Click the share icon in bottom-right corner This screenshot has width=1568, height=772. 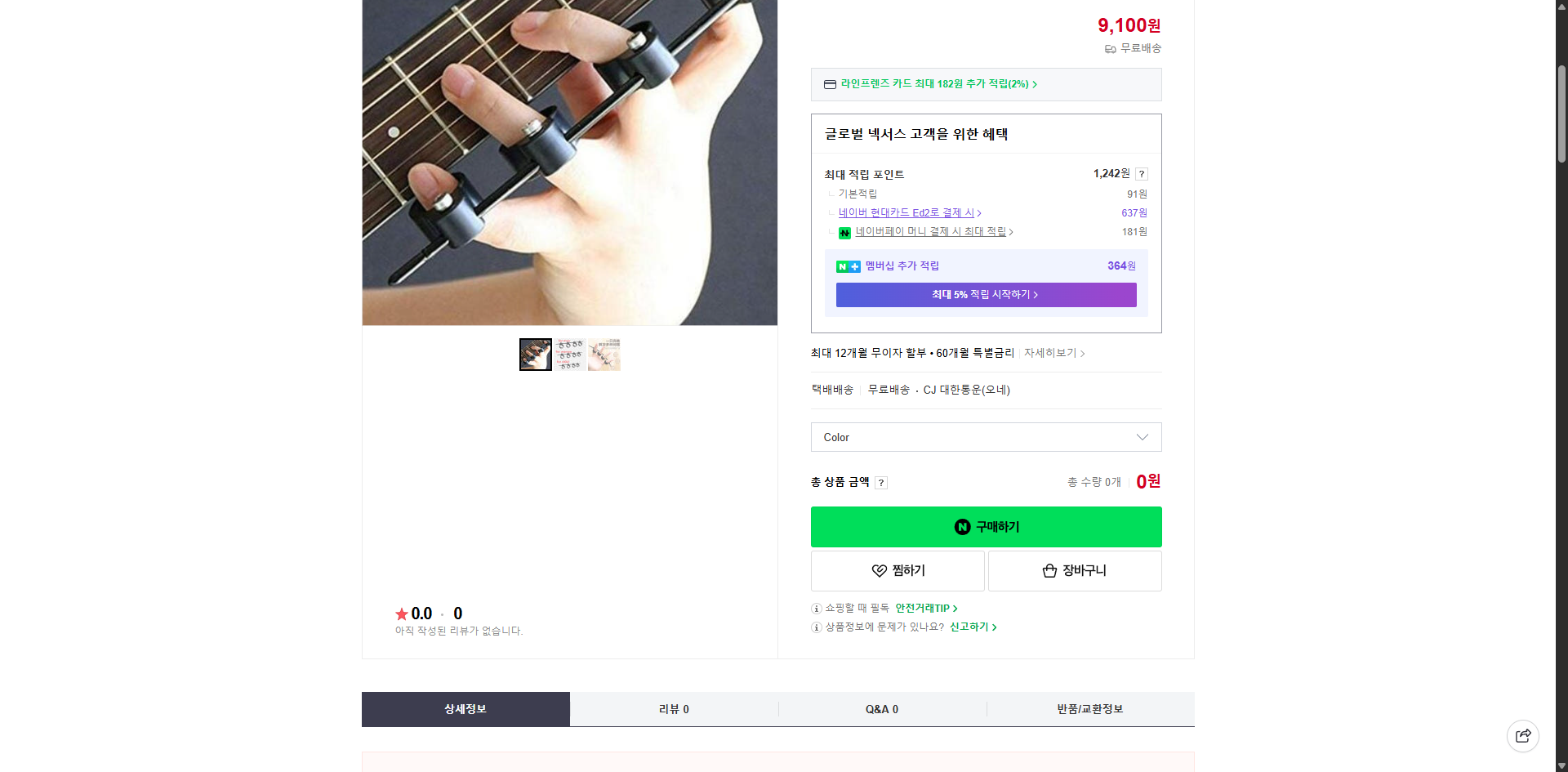[1523, 735]
